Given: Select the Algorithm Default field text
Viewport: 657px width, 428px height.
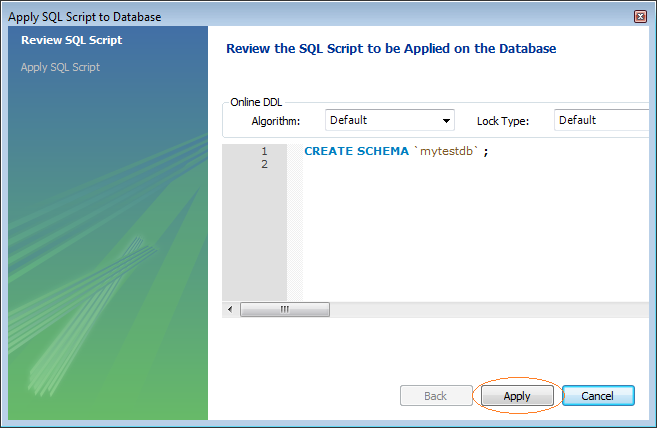Looking at the screenshot, I should point(348,120).
